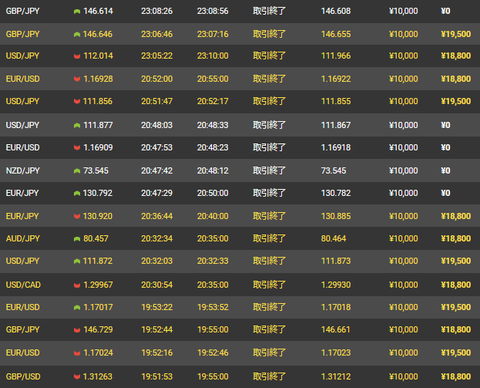Click green up arrow beside 111.877
The width and height of the screenshot is (480, 388).
77,126
